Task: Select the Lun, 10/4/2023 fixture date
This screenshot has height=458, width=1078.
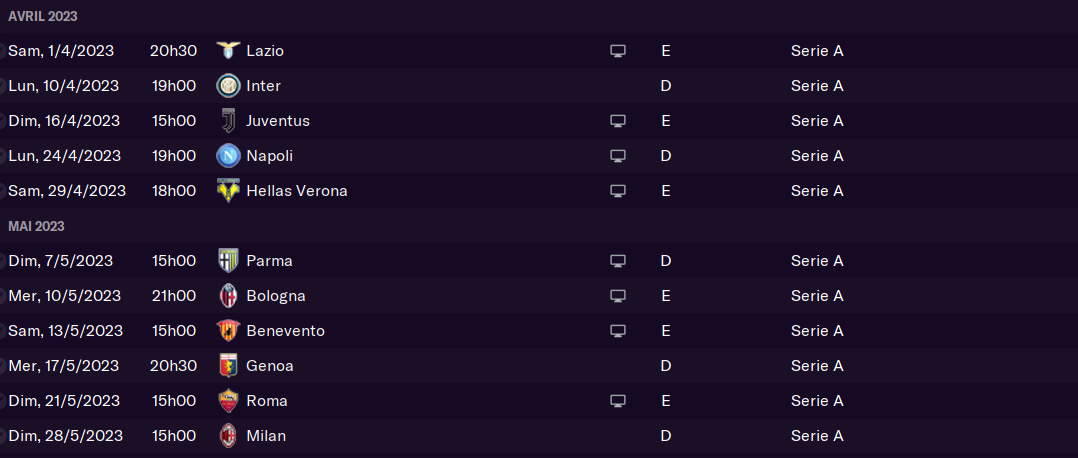Action: pos(63,85)
